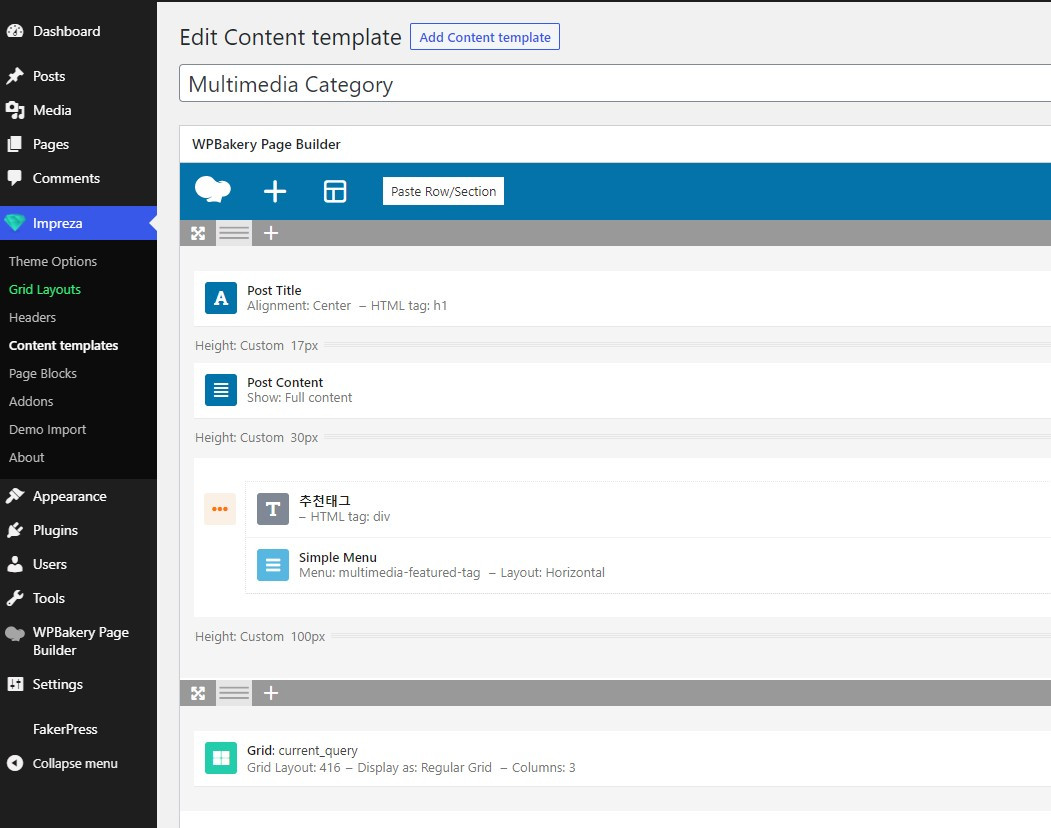Click the Pages sidebar icon
Viewport: 1051px width, 828px height.
point(15,144)
